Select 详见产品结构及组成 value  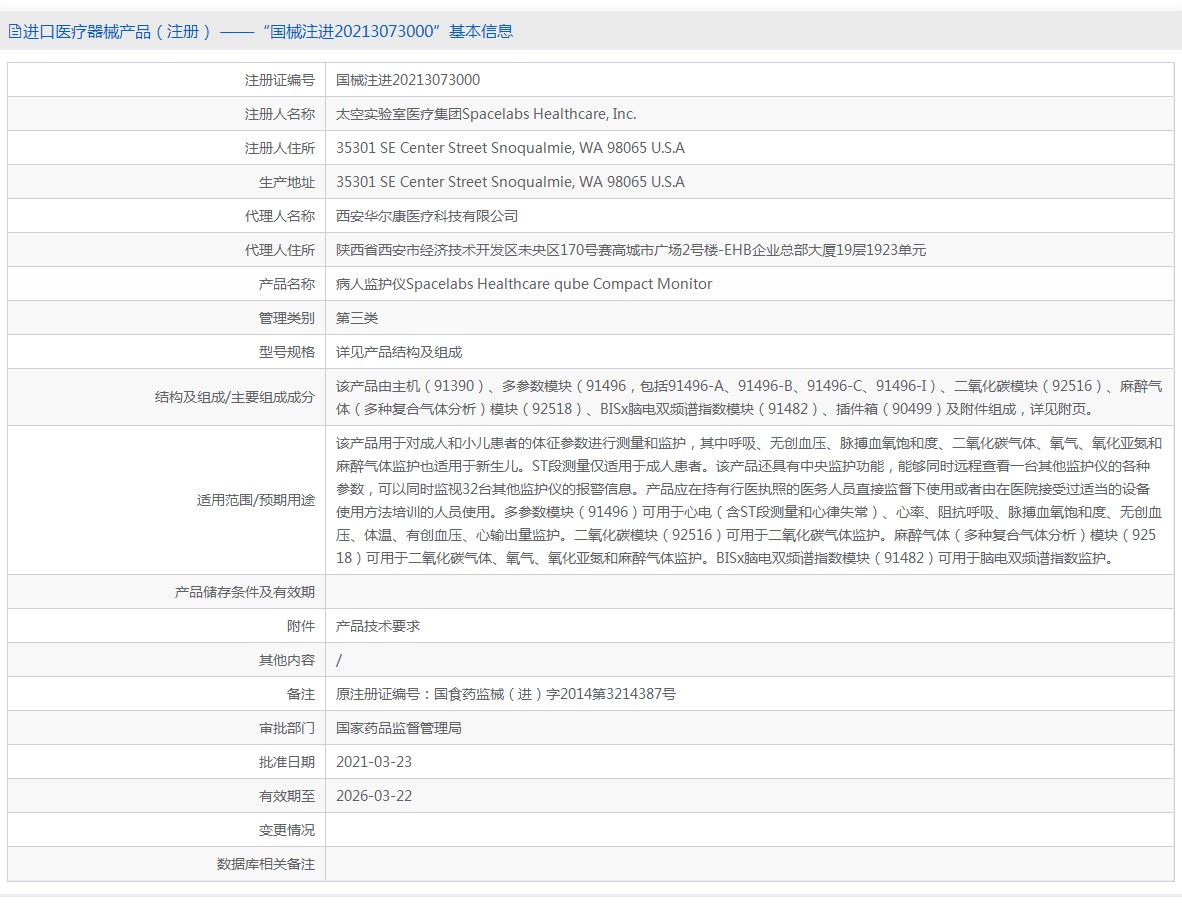click(x=399, y=351)
